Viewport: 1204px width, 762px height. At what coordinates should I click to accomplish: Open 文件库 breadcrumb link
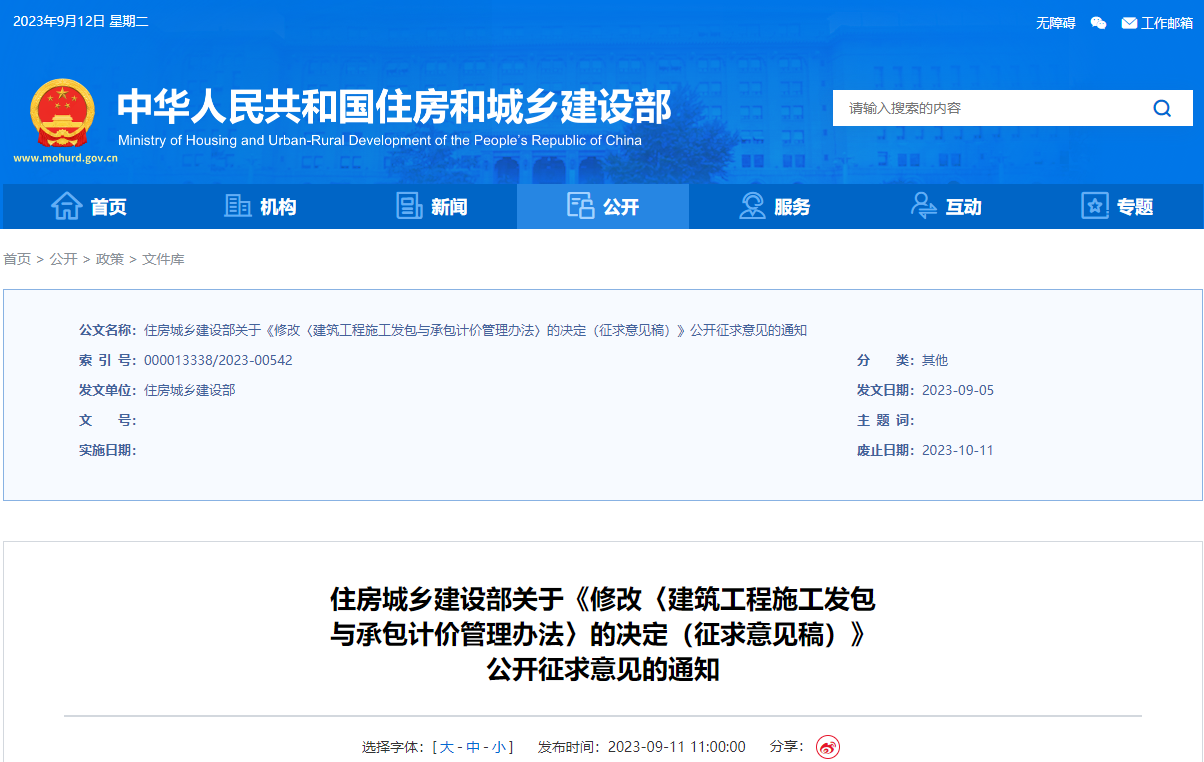coord(163,259)
